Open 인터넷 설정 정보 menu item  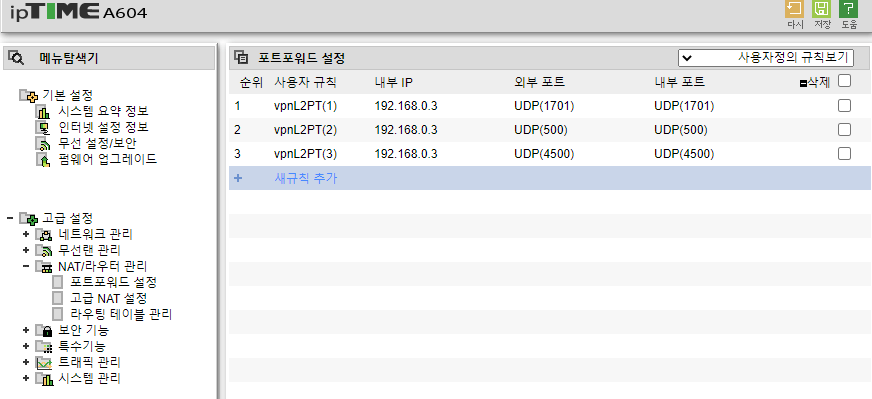(x=103, y=127)
